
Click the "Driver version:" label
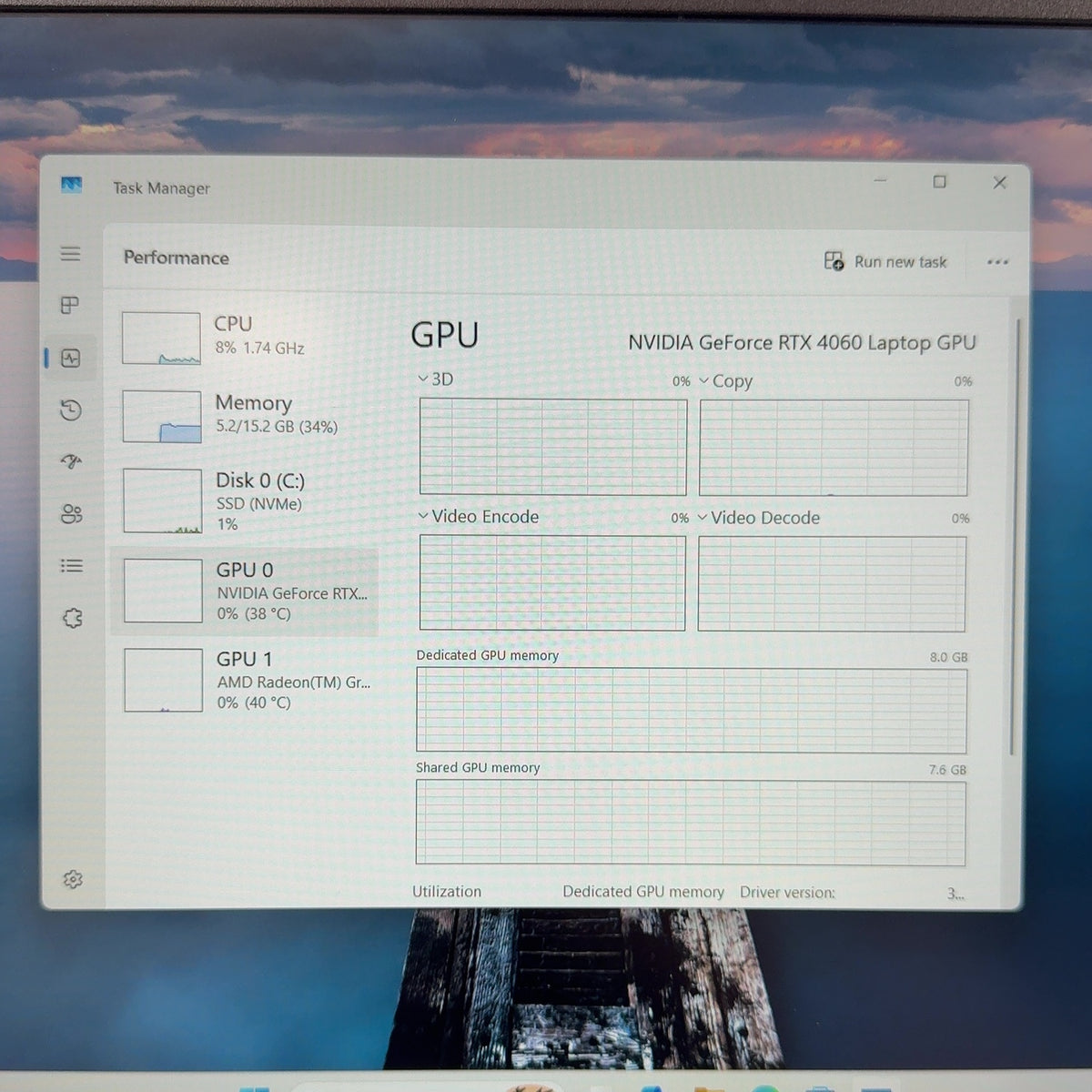(x=787, y=893)
